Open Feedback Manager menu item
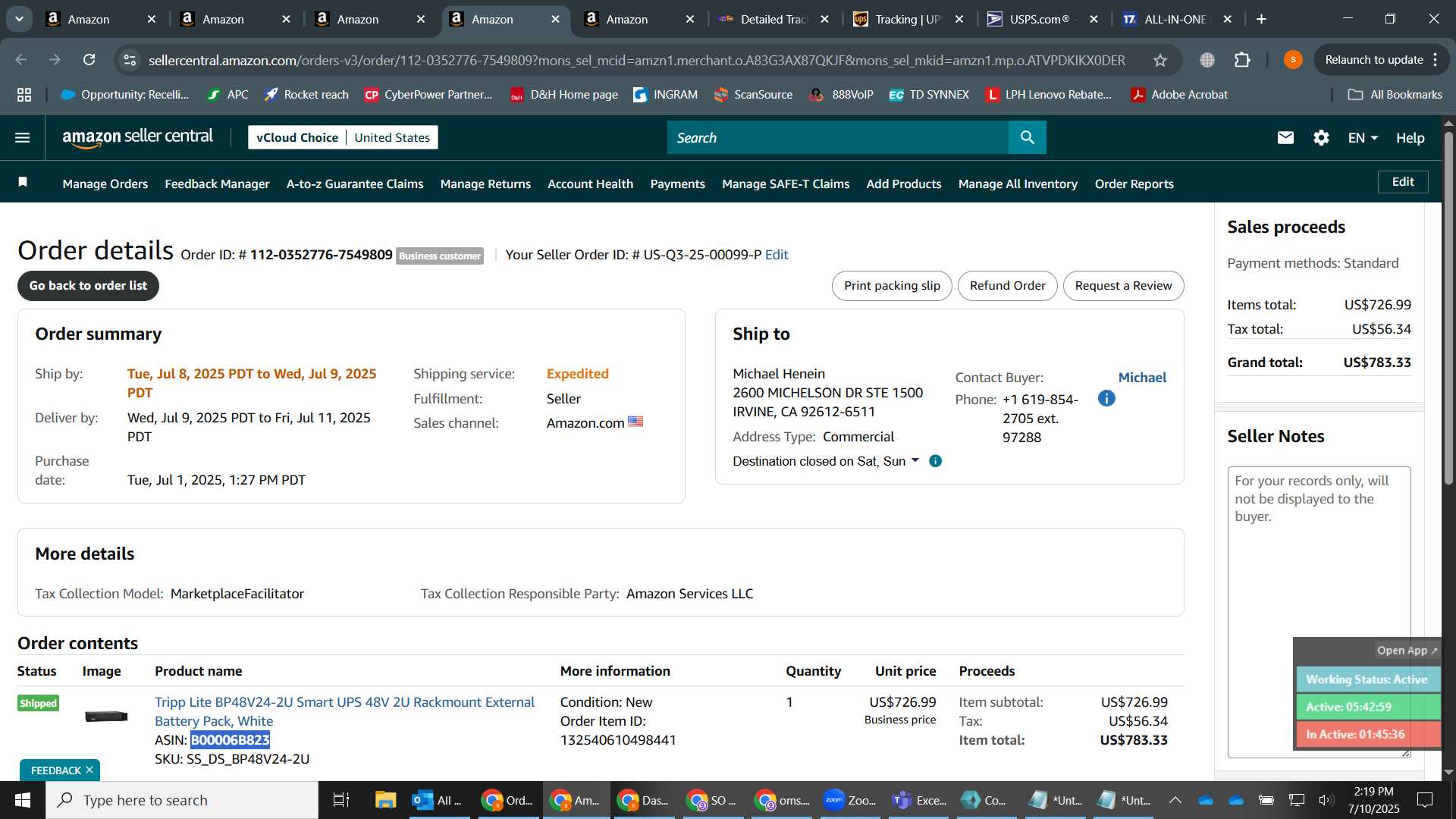Image resolution: width=1456 pixels, height=819 pixels. click(217, 184)
